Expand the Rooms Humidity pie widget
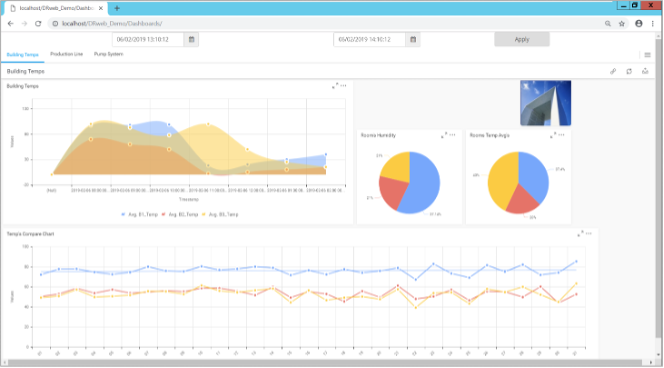This screenshot has height=368, width=664. click(444, 135)
